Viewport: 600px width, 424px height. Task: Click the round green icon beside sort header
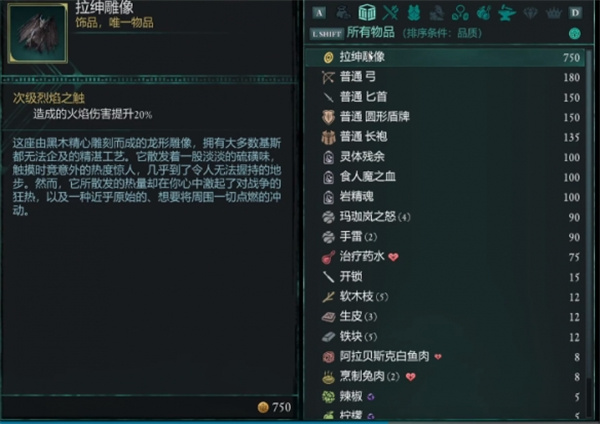(x=574, y=34)
